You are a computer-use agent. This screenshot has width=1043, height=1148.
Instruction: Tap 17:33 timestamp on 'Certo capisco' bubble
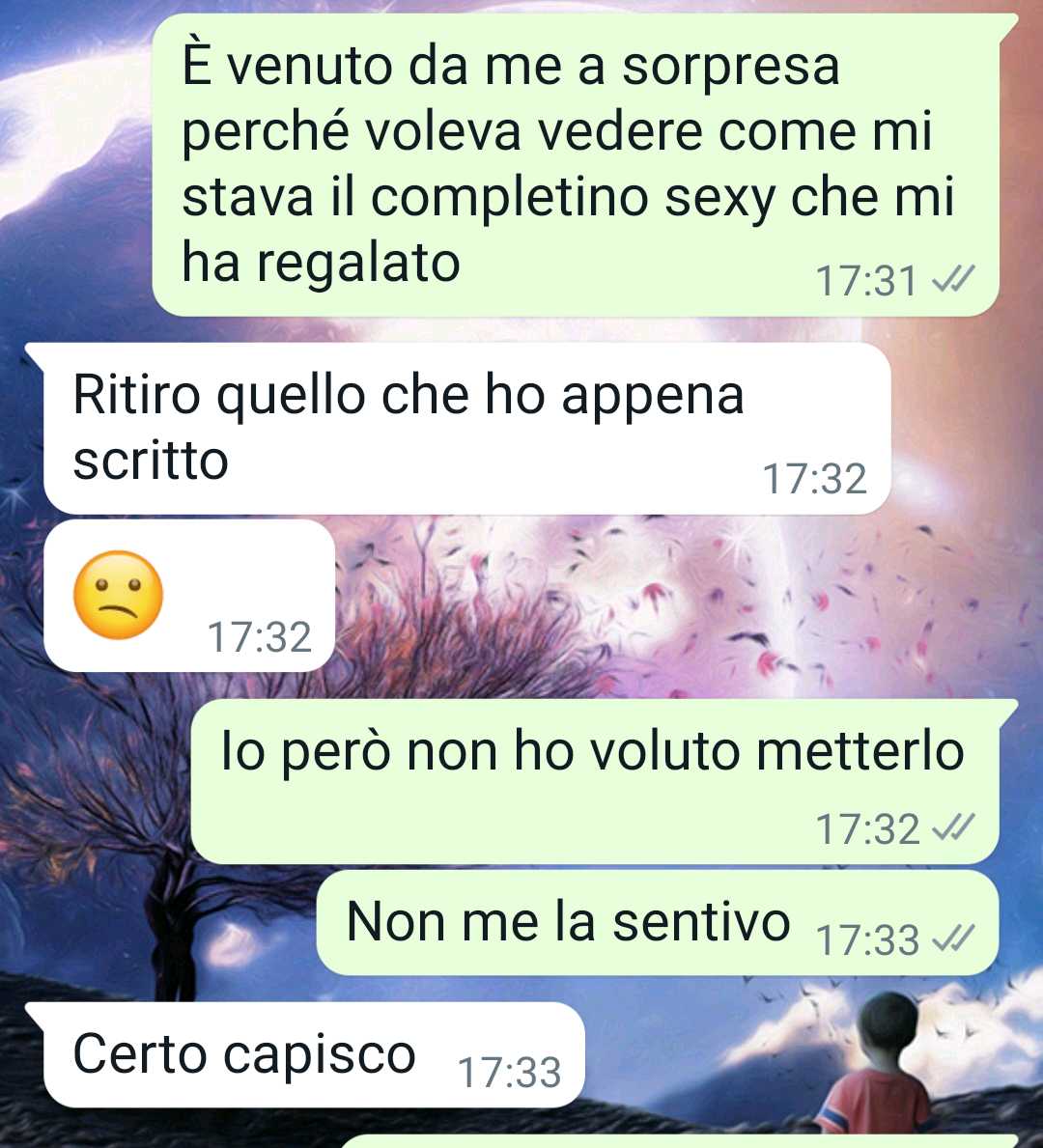[509, 1073]
